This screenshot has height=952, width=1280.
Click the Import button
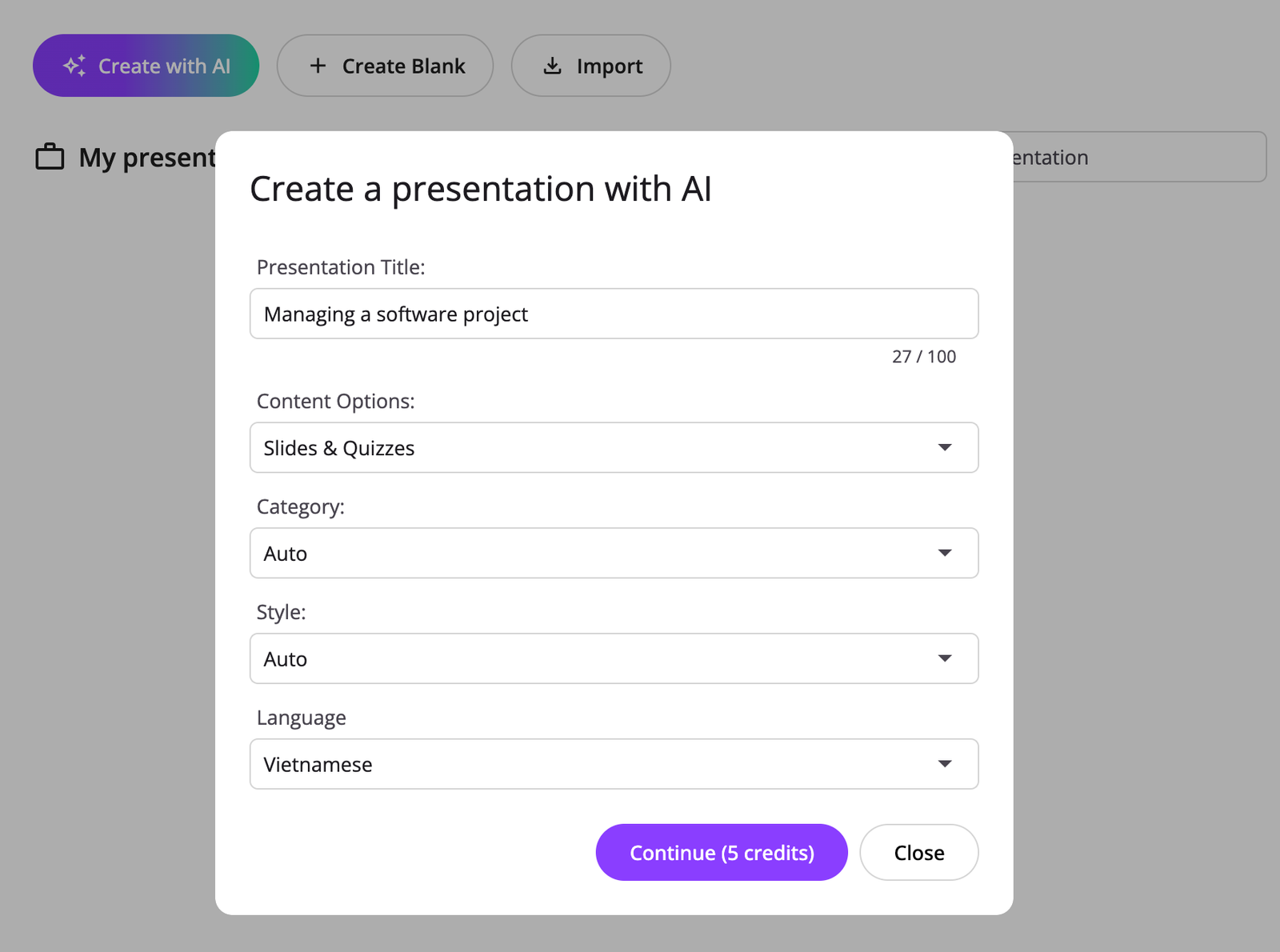(x=590, y=66)
